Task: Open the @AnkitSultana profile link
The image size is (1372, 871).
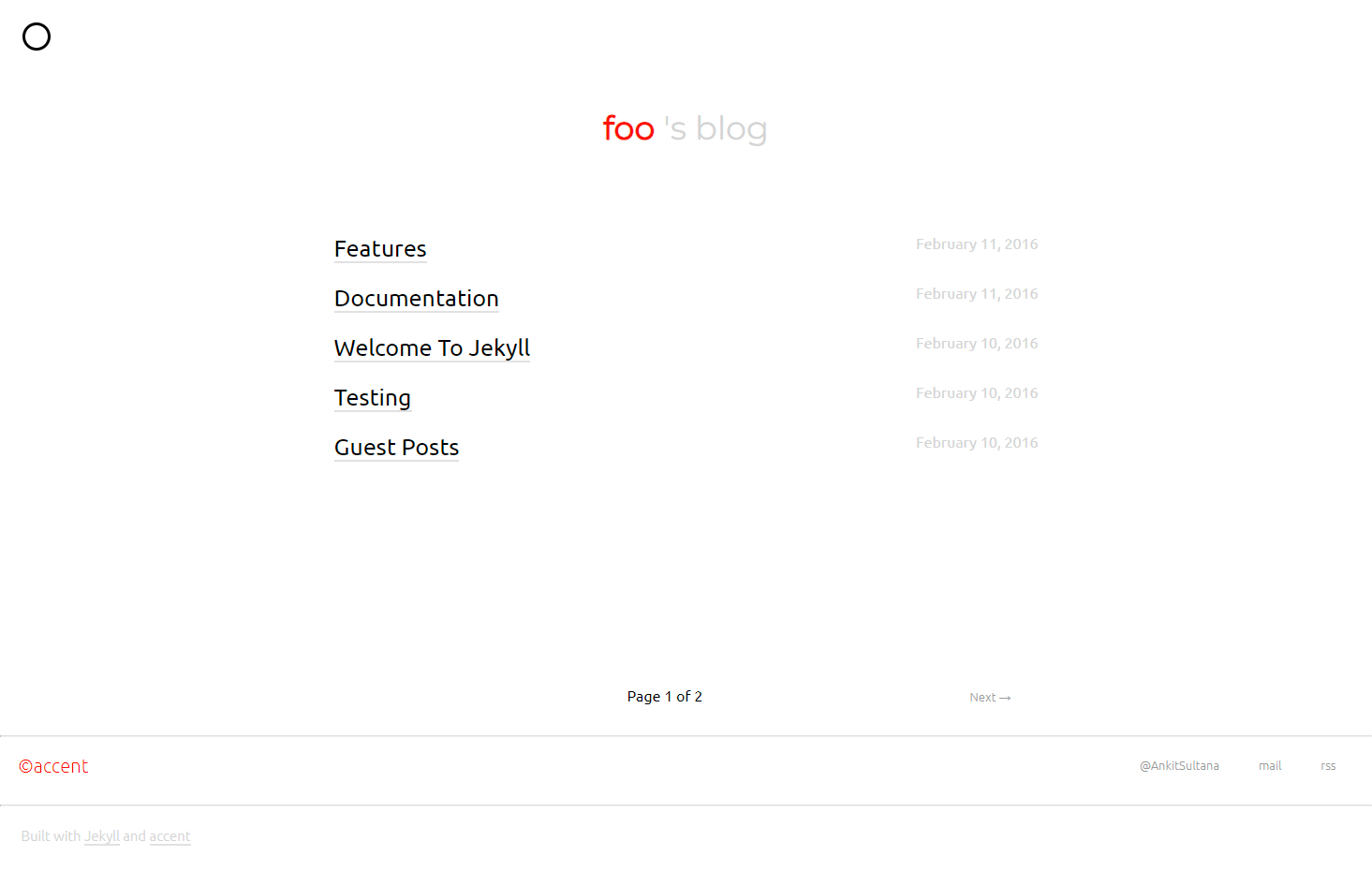Action: coord(1179,766)
